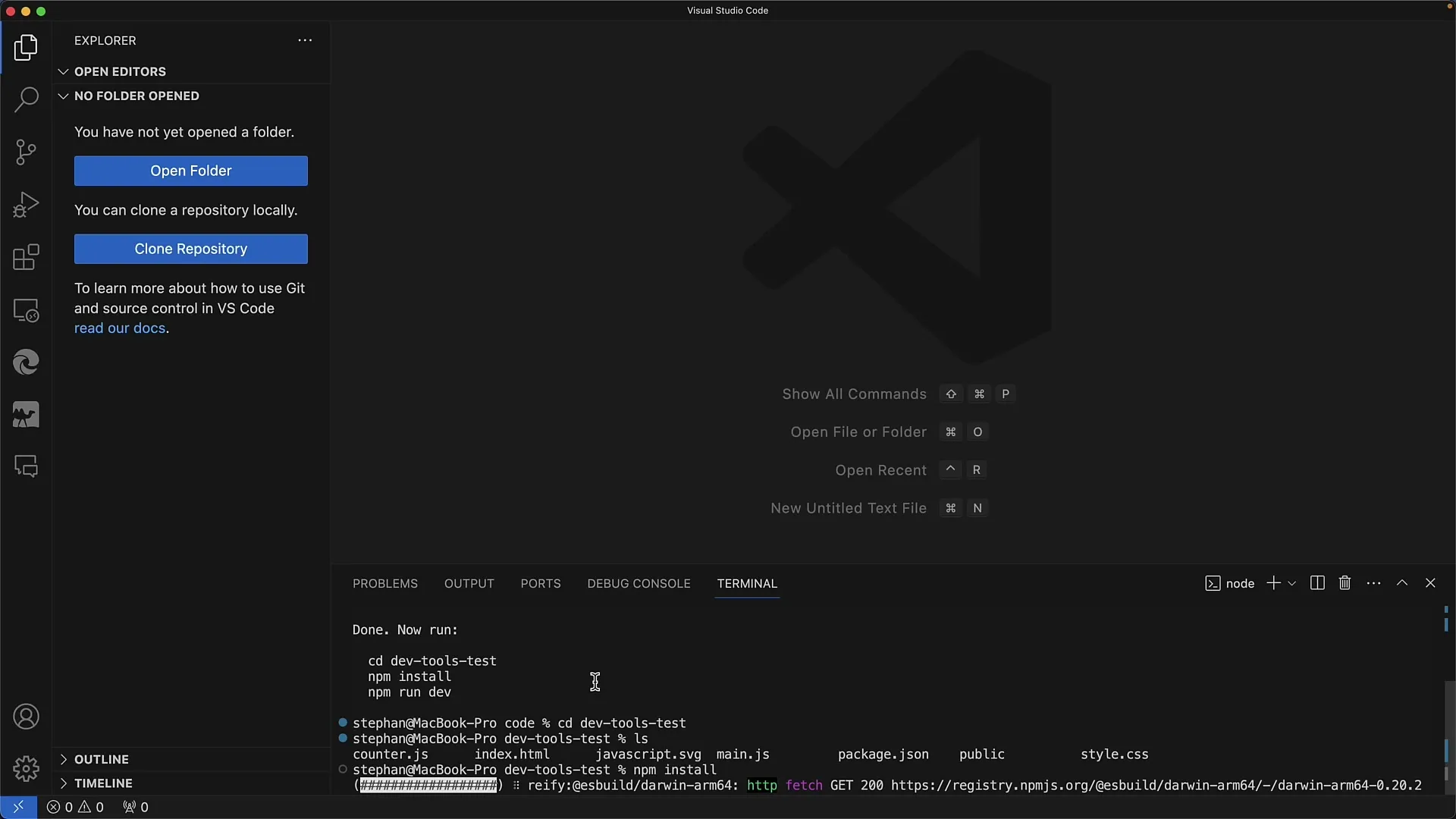The image size is (1456, 819).
Task: Switch to the Debug Console tab
Action: 639,583
